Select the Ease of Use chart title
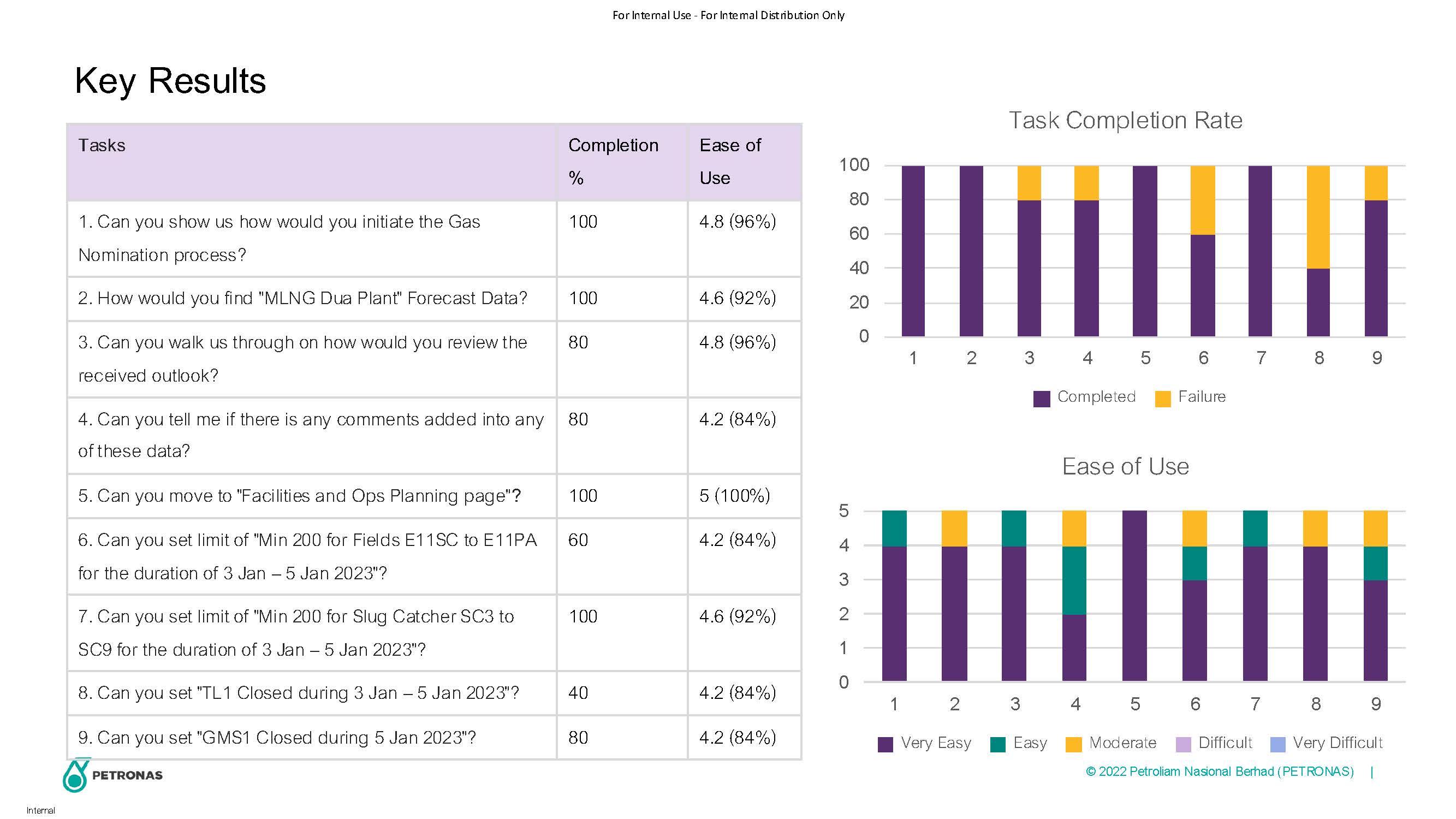1456x819 pixels. coord(1125,467)
